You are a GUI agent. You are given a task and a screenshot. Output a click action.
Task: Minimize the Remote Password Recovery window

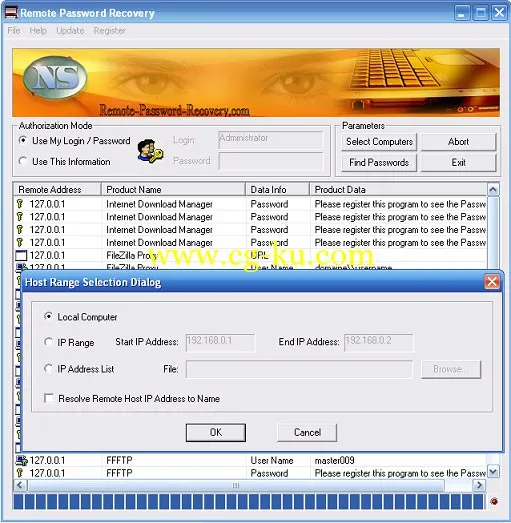pyautogui.click(x=462, y=13)
